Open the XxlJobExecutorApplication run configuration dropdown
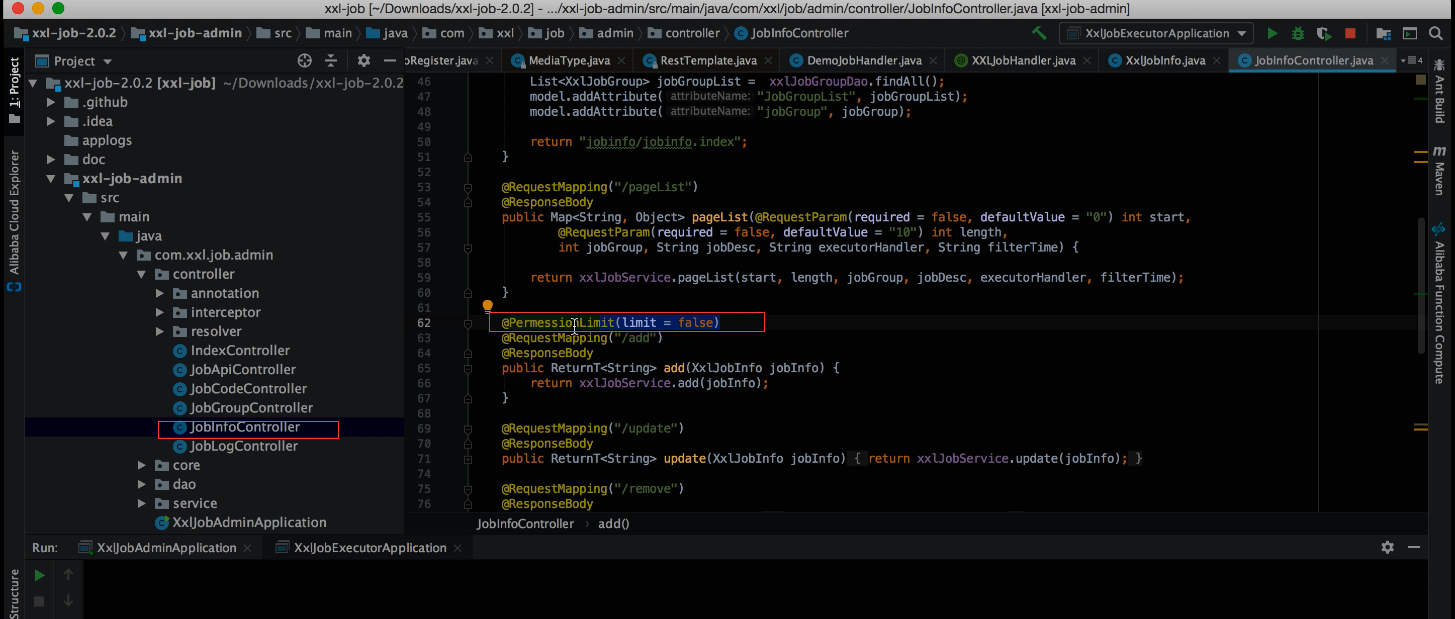The width and height of the screenshot is (1455, 619). click(x=1156, y=33)
